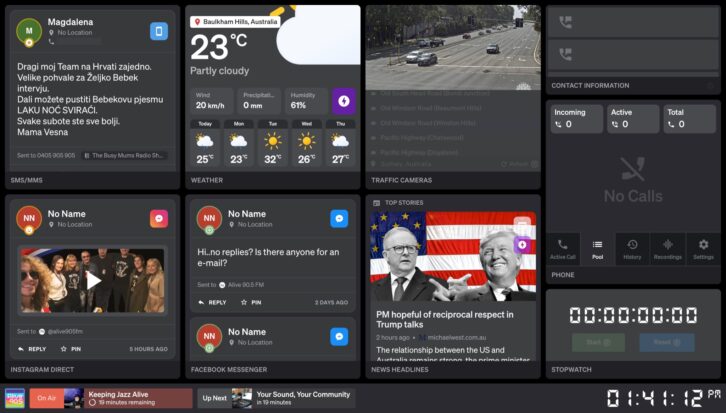The height and width of the screenshot is (413, 726).
Task: Click the purple lightning icon on the news image
Action: pyautogui.click(x=521, y=244)
